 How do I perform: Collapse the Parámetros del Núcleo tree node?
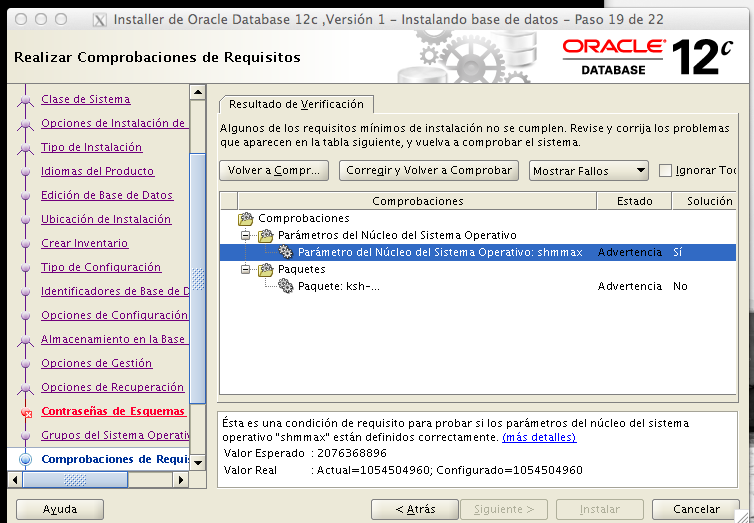246,236
